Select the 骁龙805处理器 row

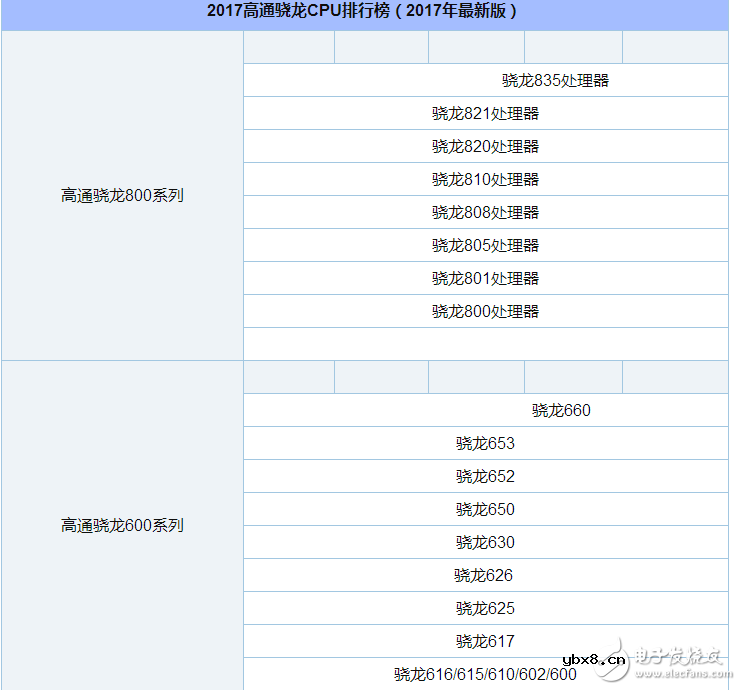point(485,246)
